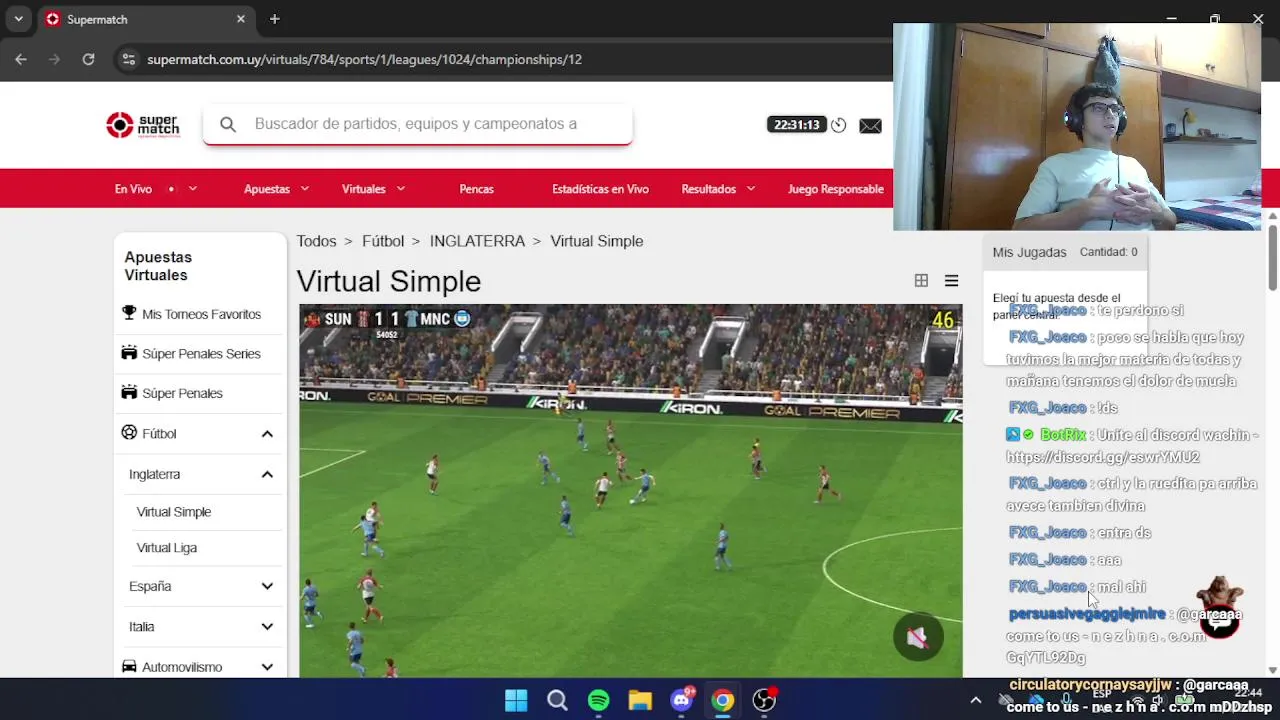
Task: Expand the Resultados dropdown menu
Action: tap(718, 189)
